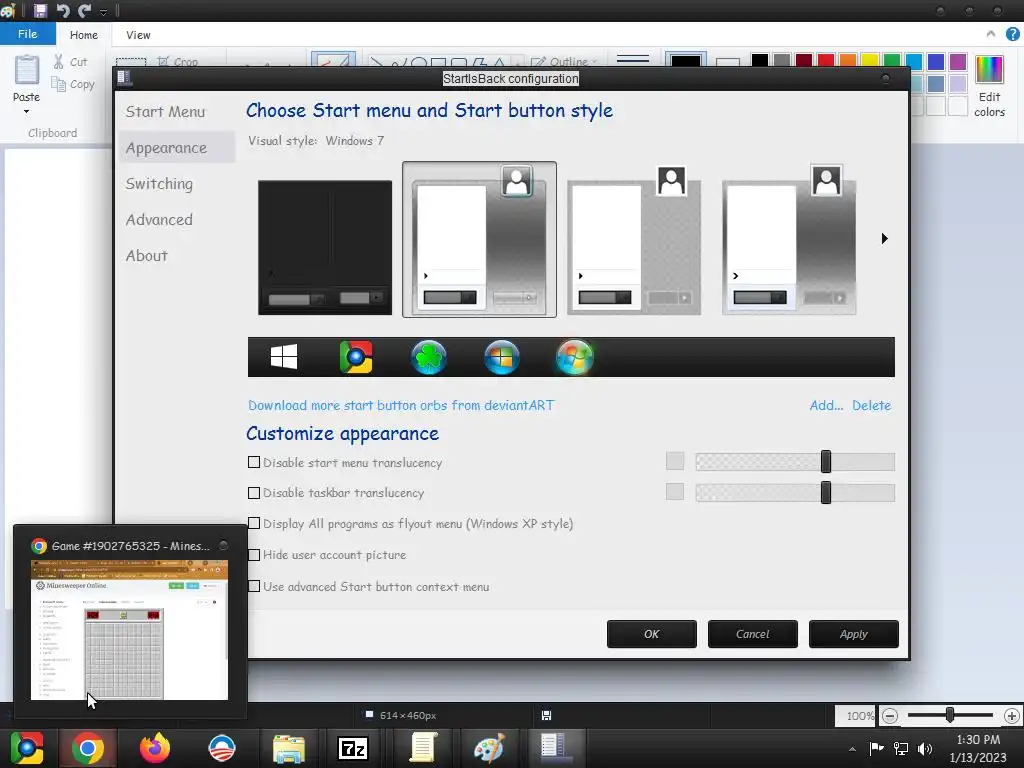The image size is (1024, 768).
Task: Click the Action Center flag in the system tray
Action: (876, 748)
